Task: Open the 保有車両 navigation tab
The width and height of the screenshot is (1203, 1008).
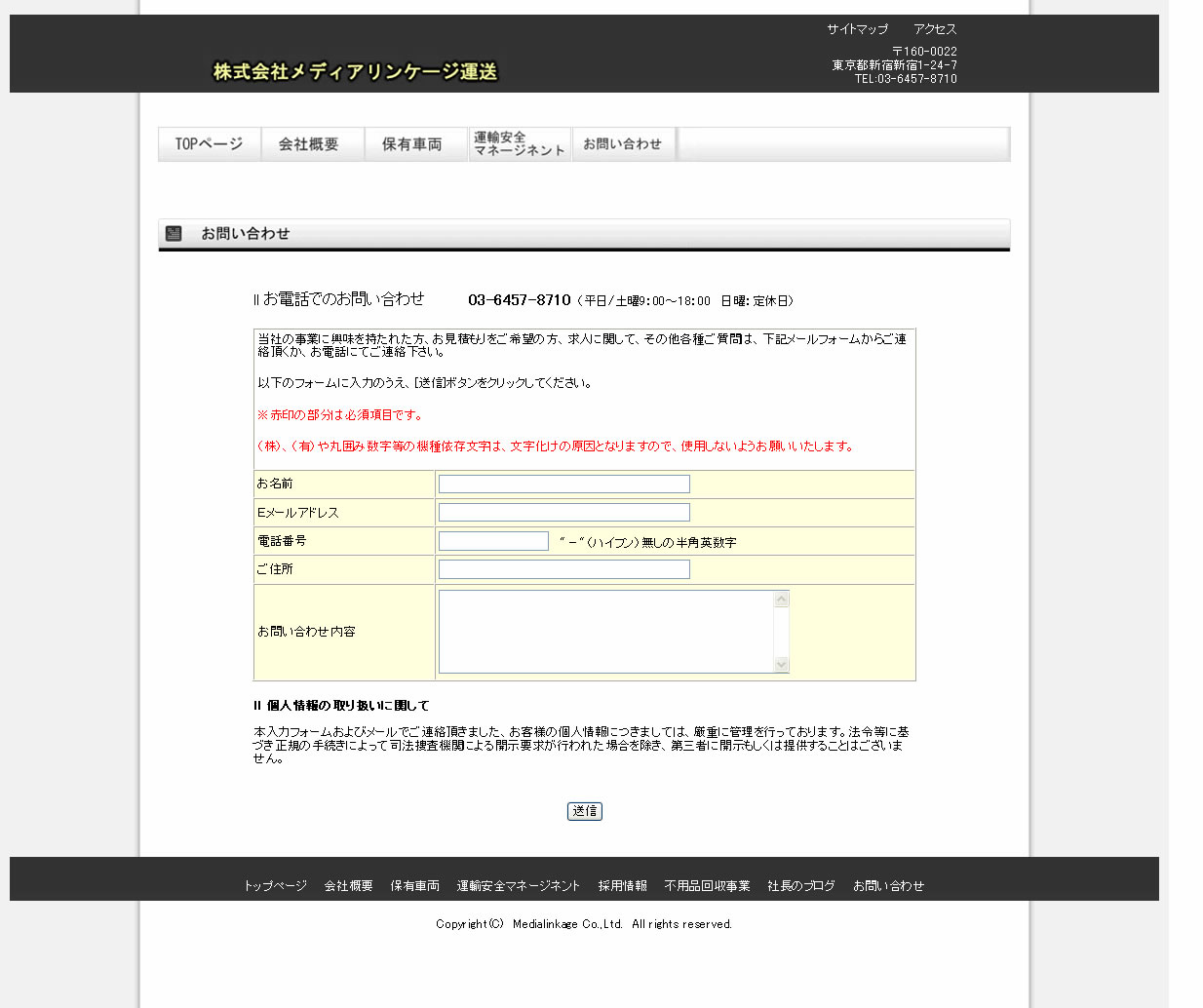Action: click(x=416, y=144)
